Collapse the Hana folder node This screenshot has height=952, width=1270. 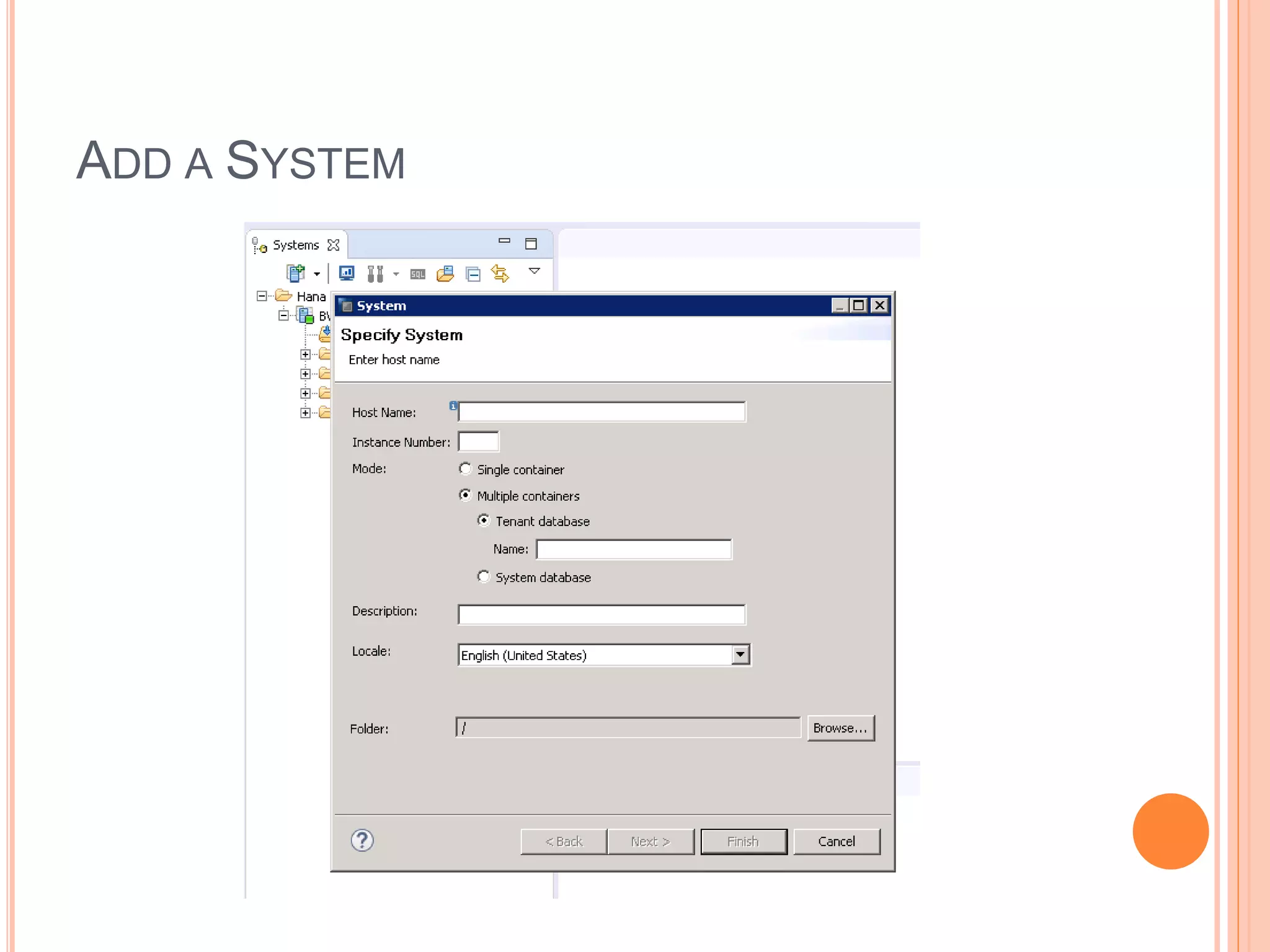[x=262, y=296]
